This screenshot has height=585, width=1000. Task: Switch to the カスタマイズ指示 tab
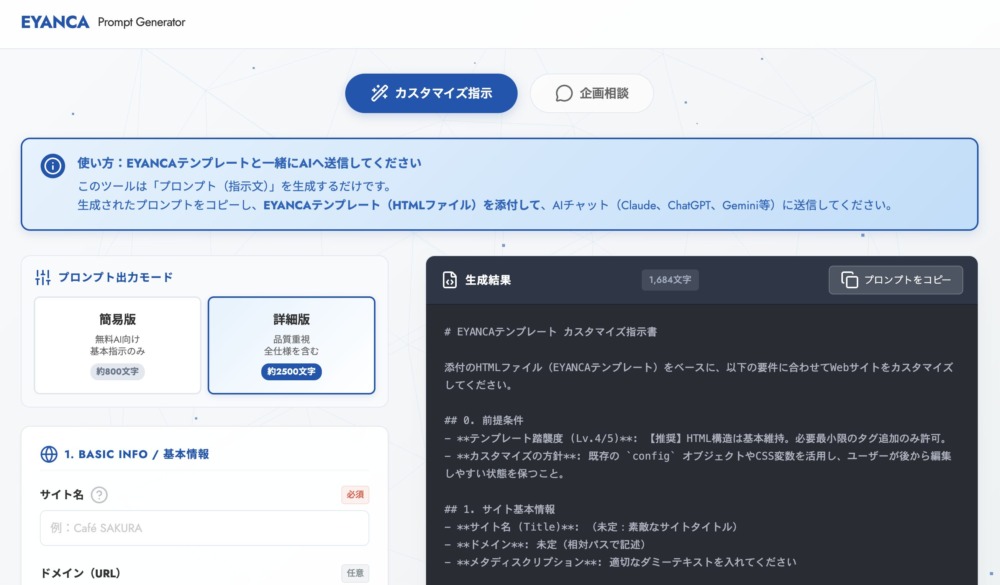pos(431,93)
